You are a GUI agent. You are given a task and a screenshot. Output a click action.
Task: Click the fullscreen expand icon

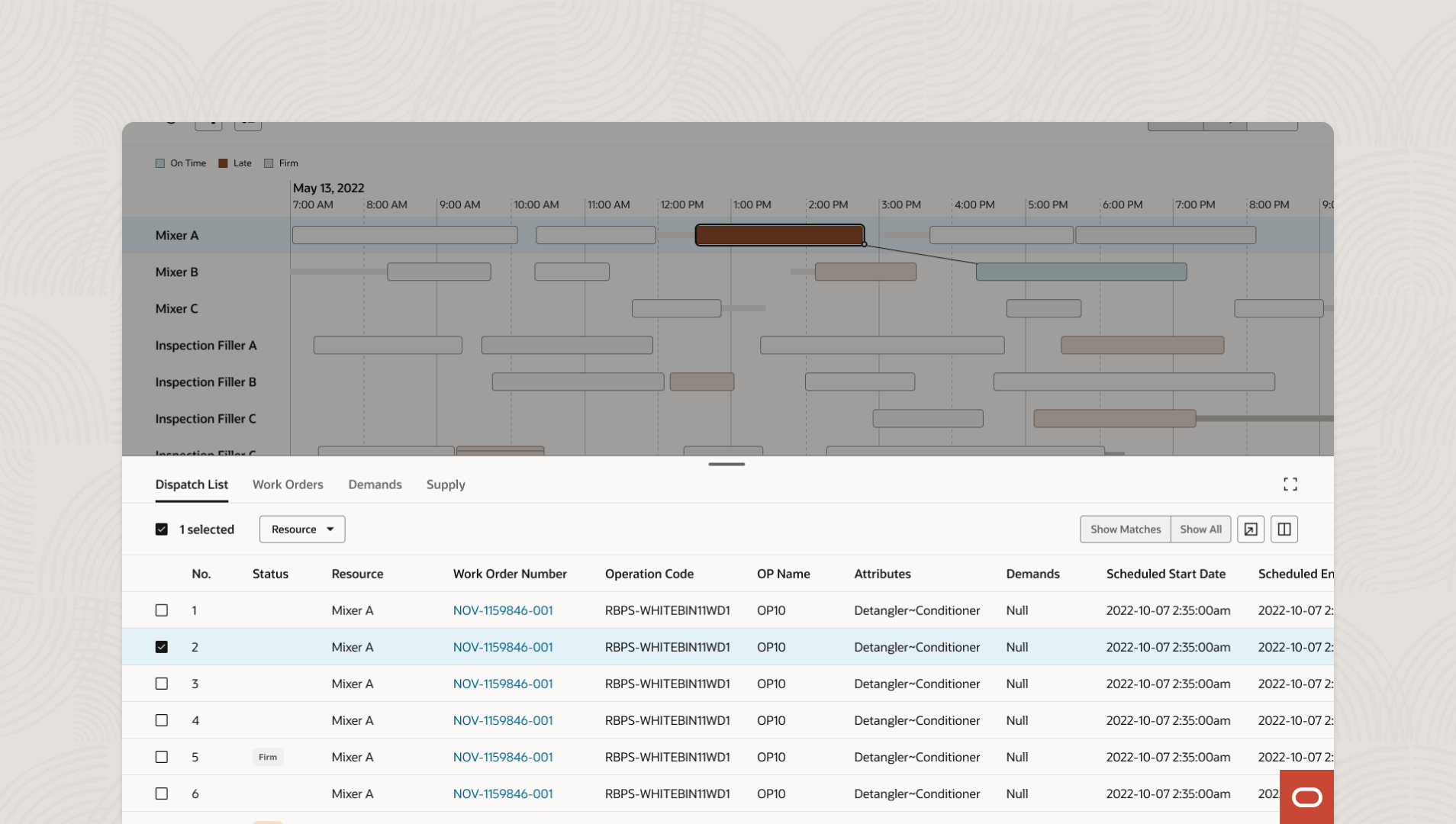pos(1290,484)
